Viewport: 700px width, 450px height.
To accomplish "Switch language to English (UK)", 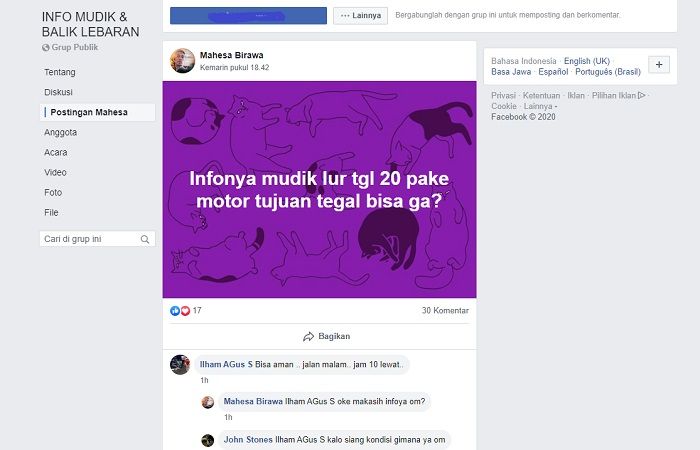I will point(587,61).
